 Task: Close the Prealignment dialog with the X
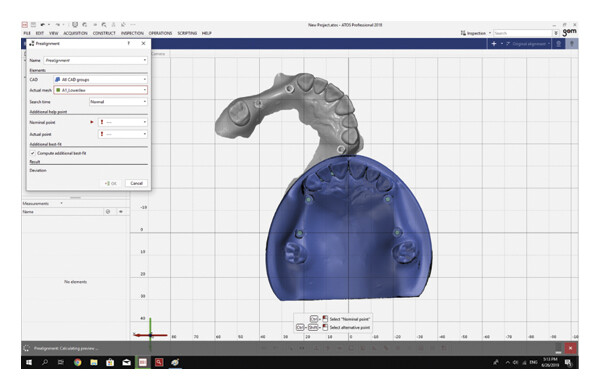coord(143,43)
